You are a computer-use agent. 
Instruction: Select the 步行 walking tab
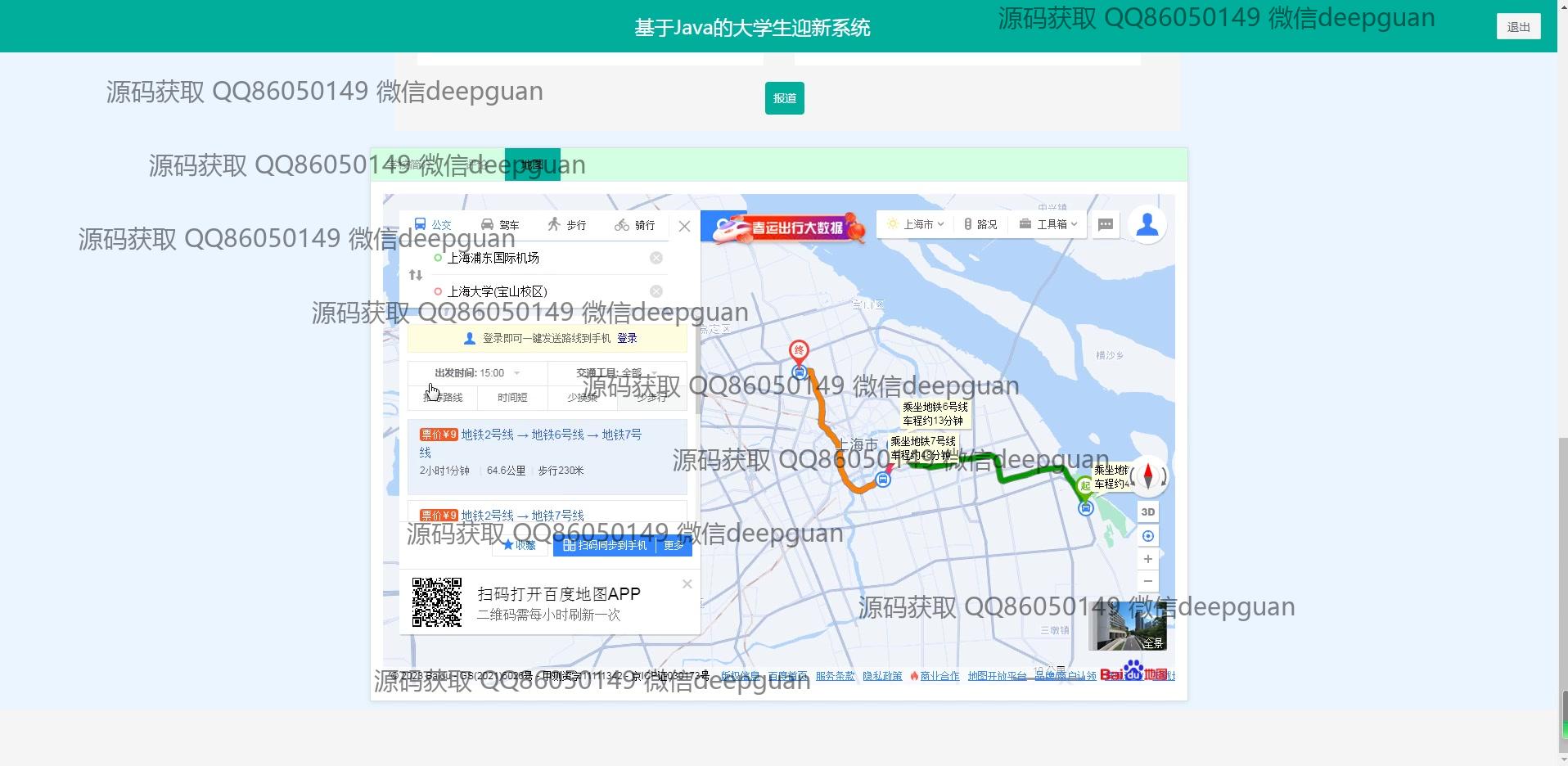[567, 224]
